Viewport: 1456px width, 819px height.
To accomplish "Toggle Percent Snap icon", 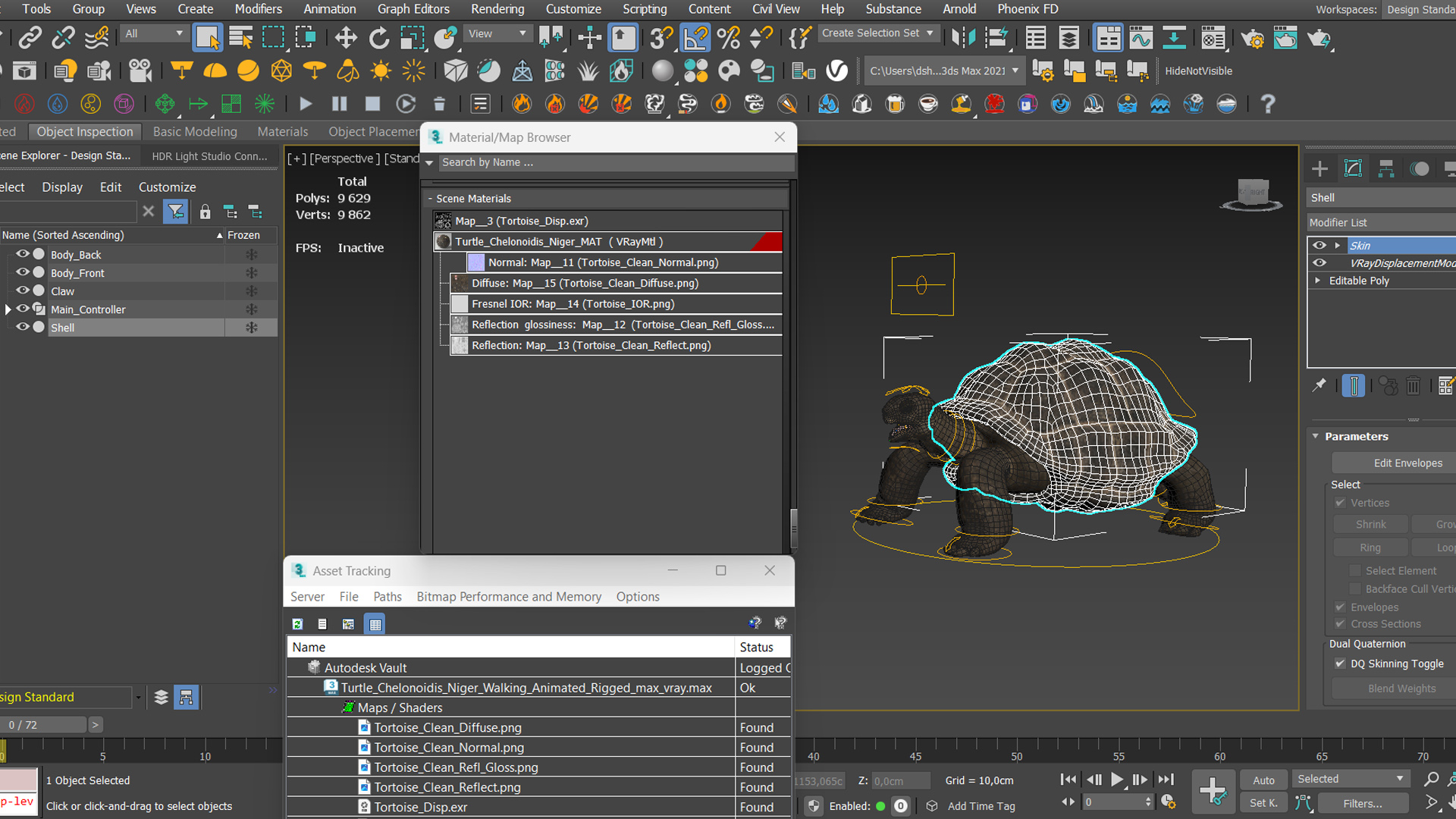I will click(x=728, y=37).
